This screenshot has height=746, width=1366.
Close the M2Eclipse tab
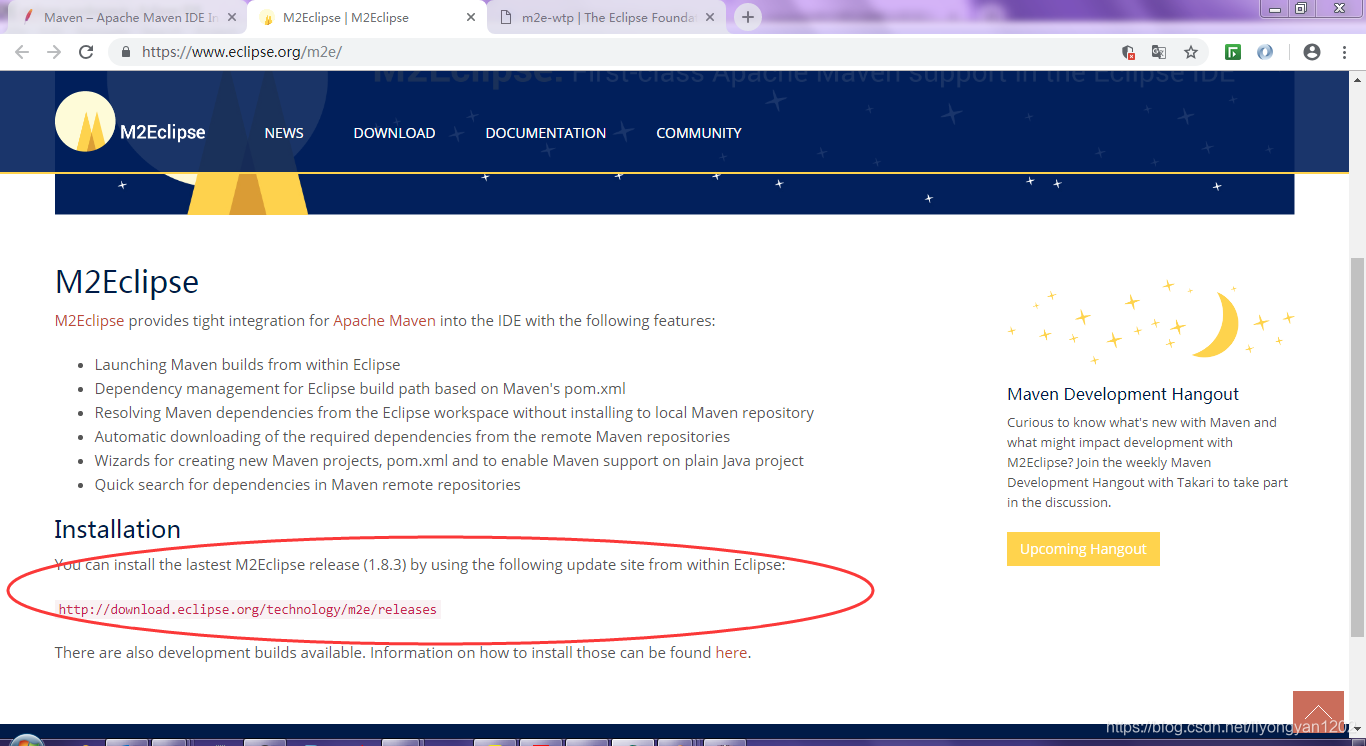pyautogui.click(x=471, y=17)
